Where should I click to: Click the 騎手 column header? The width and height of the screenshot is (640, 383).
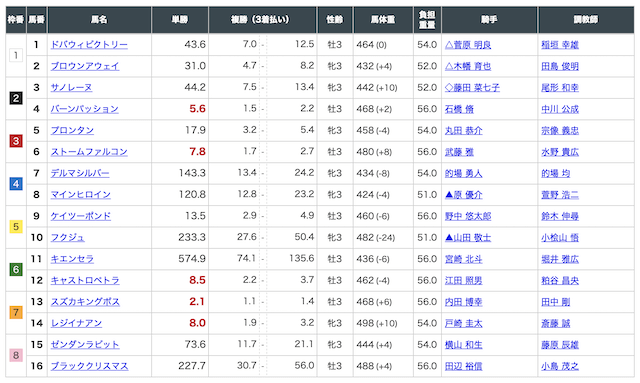click(x=489, y=20)
